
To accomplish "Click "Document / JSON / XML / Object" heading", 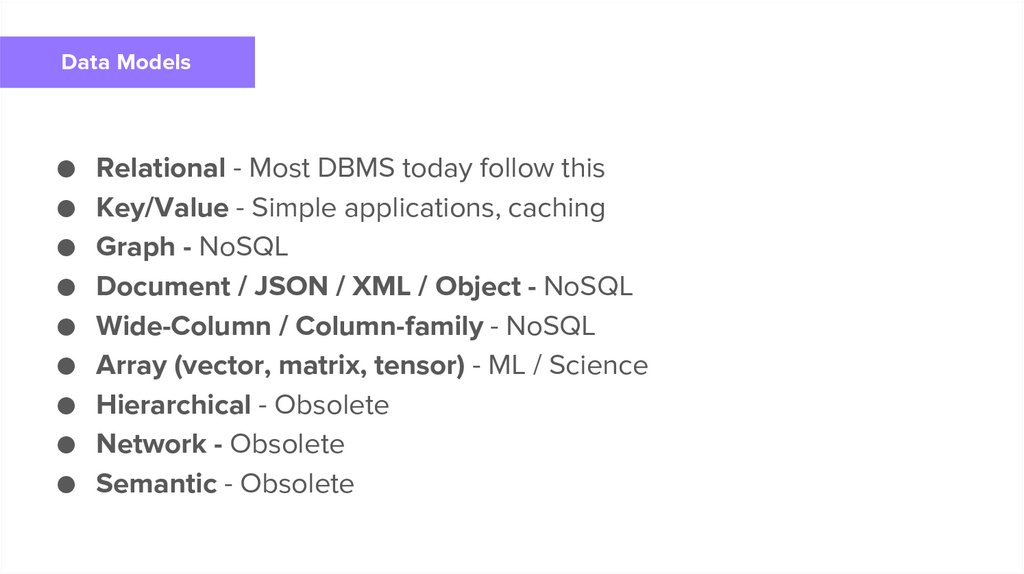I will pos(308,287).
